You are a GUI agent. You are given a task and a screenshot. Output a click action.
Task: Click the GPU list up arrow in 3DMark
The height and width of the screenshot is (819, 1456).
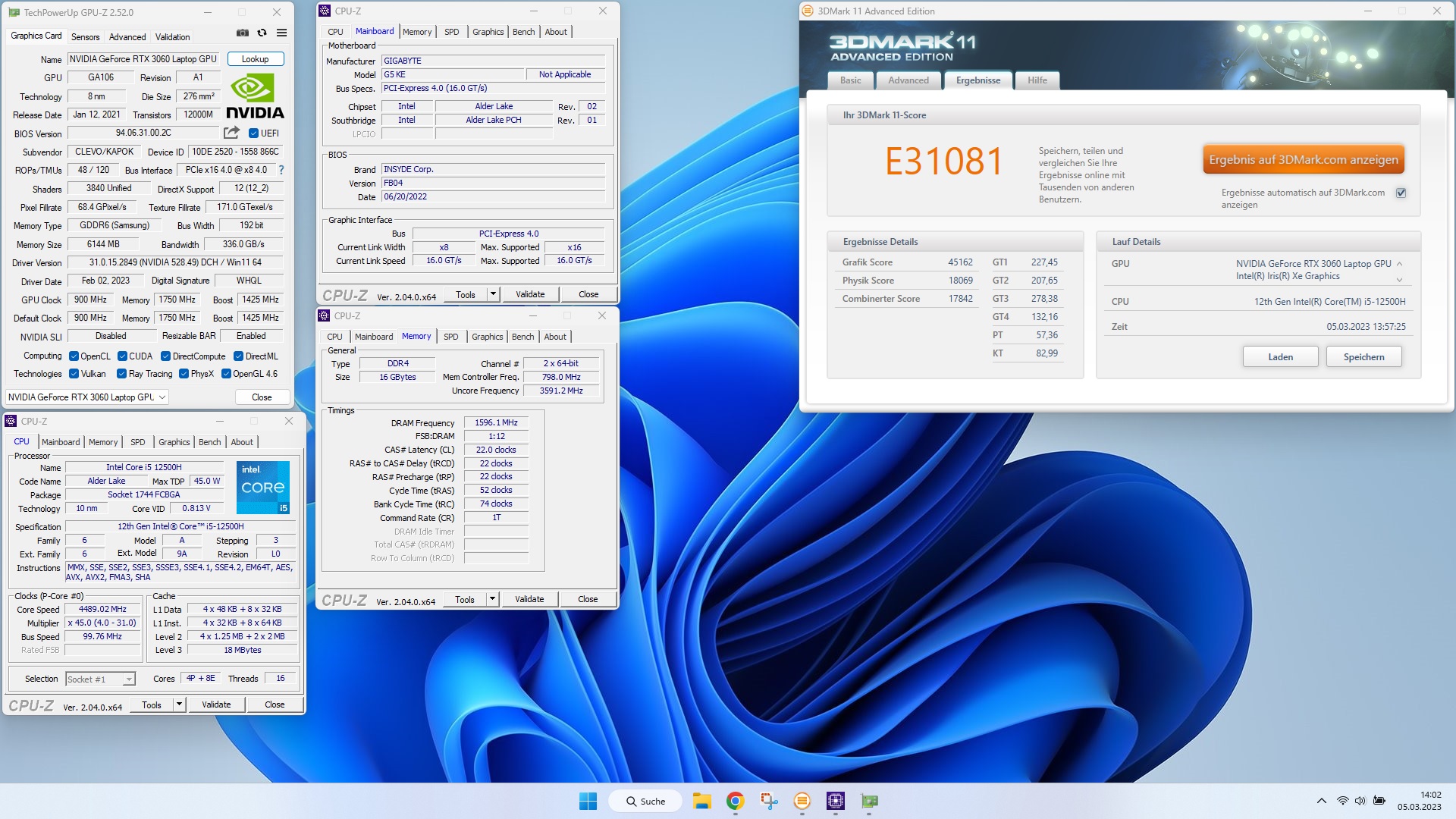click(x=1399, y=264)
